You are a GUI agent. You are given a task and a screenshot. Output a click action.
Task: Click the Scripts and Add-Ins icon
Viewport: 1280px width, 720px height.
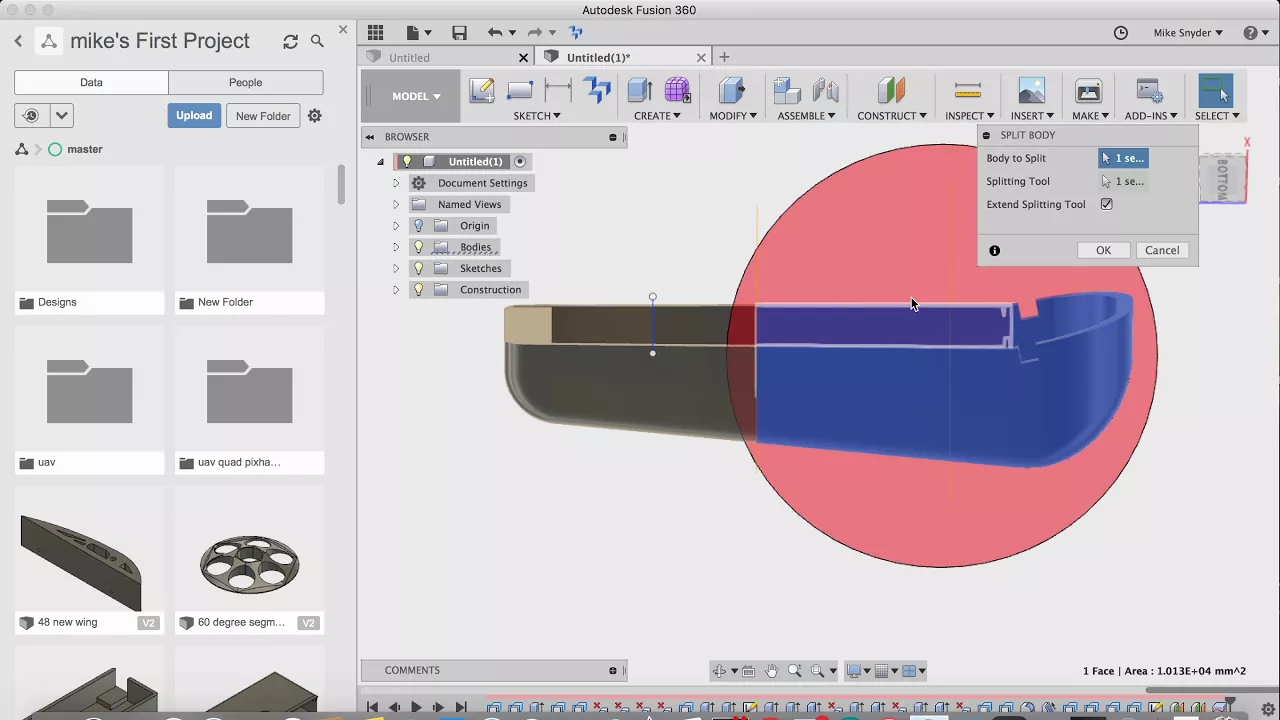click(x=1150, y=91)
